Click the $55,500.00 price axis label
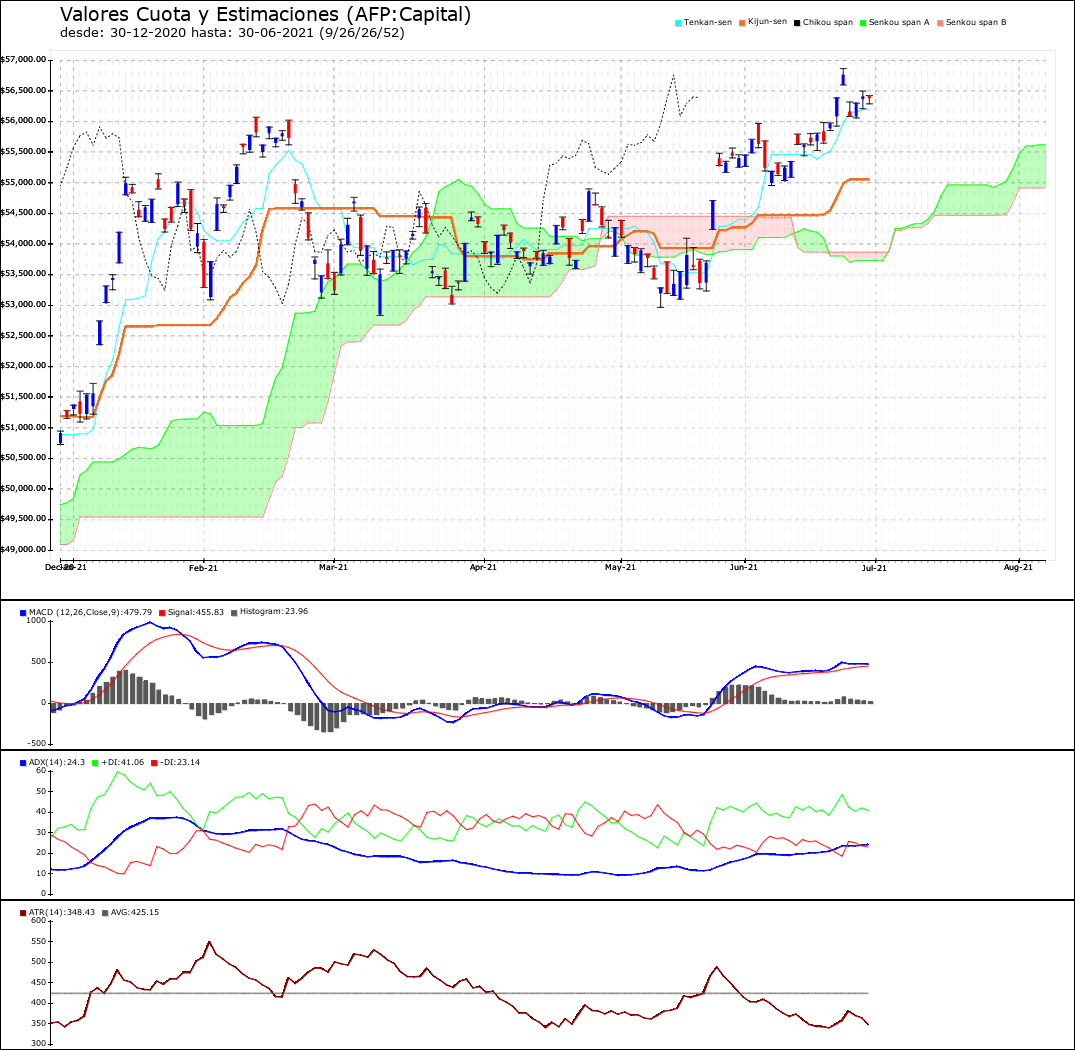 click(x=23, y=151)
